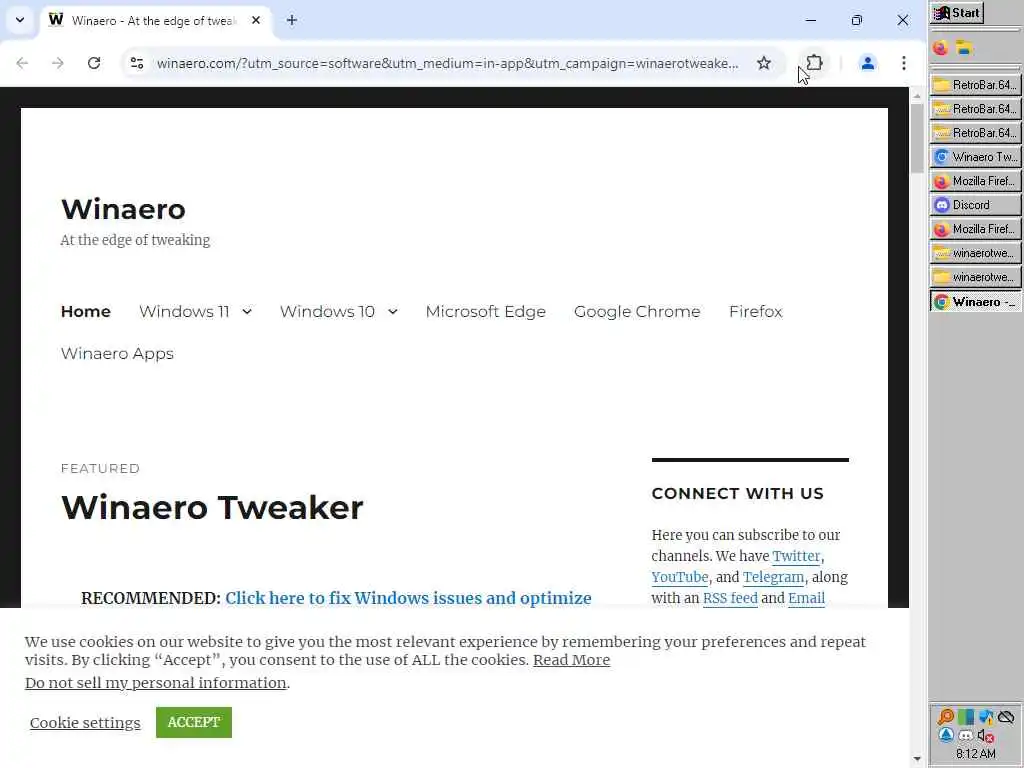Viewport: 1024px width, 768px height.
Task: Expand the Windows 11 submenu chevron
Action: pos(247,312)
